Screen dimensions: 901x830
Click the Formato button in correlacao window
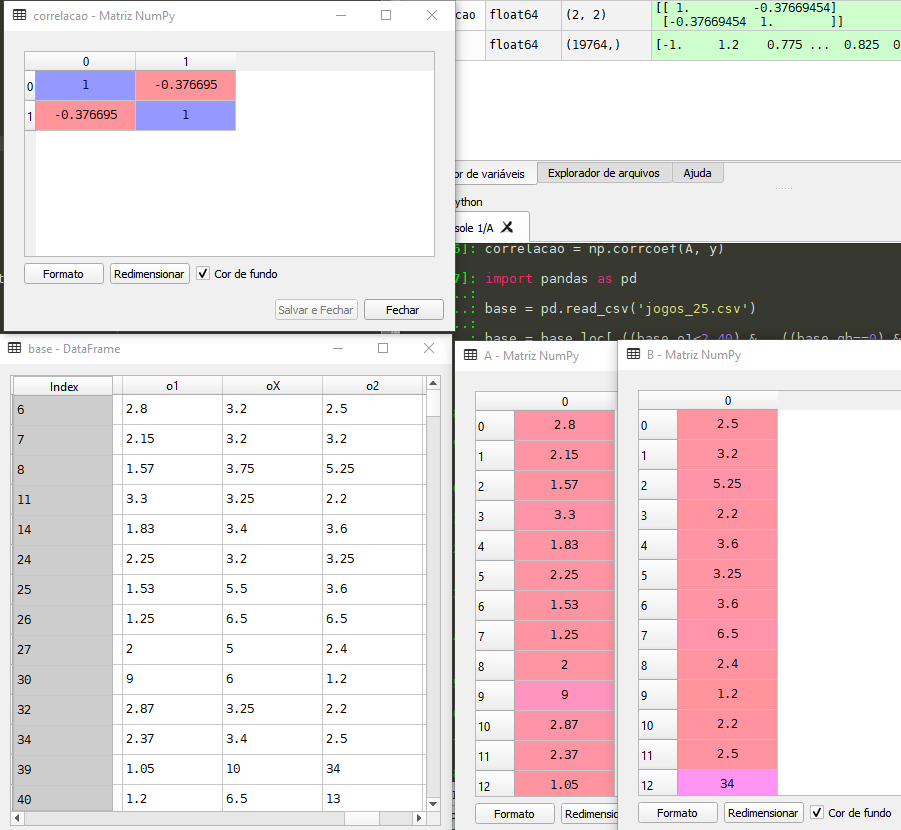(x=63, y=274)
